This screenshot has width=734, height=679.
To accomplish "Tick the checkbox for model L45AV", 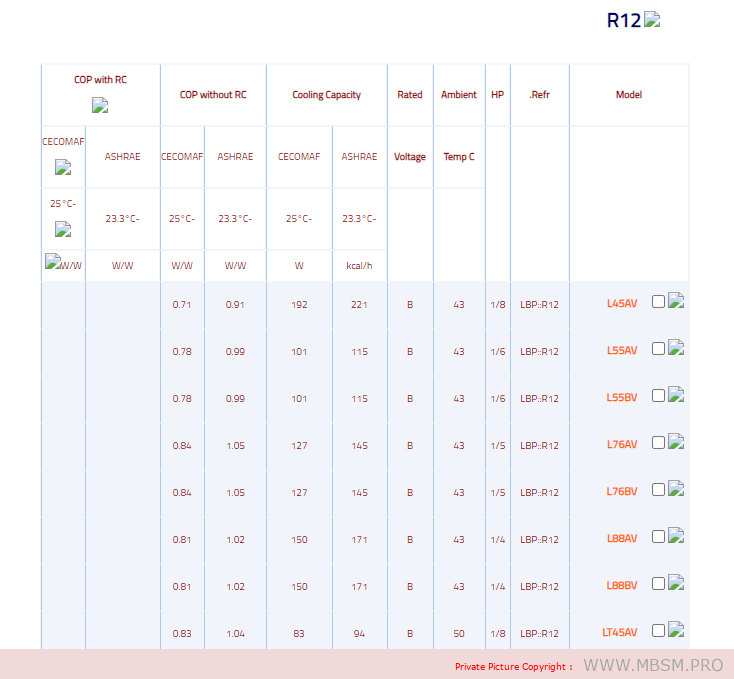I will (x=658, y=302).
